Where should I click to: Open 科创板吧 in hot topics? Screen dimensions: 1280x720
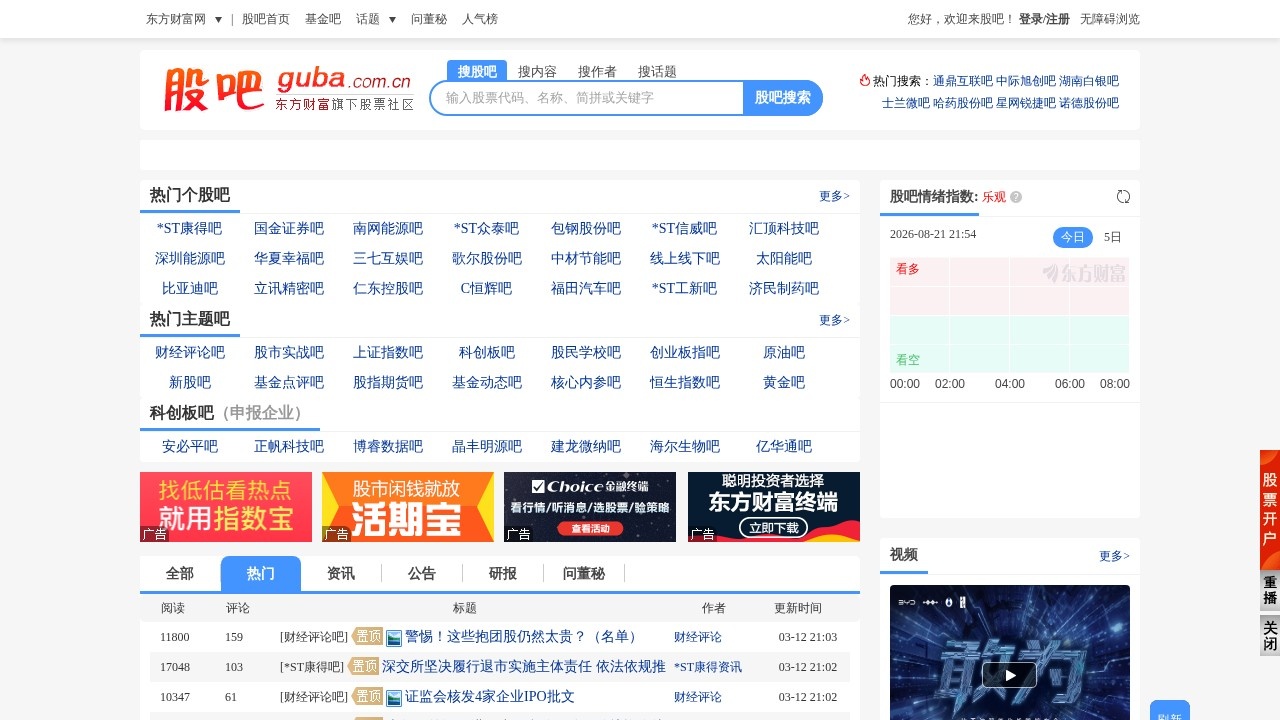(487, 353)
